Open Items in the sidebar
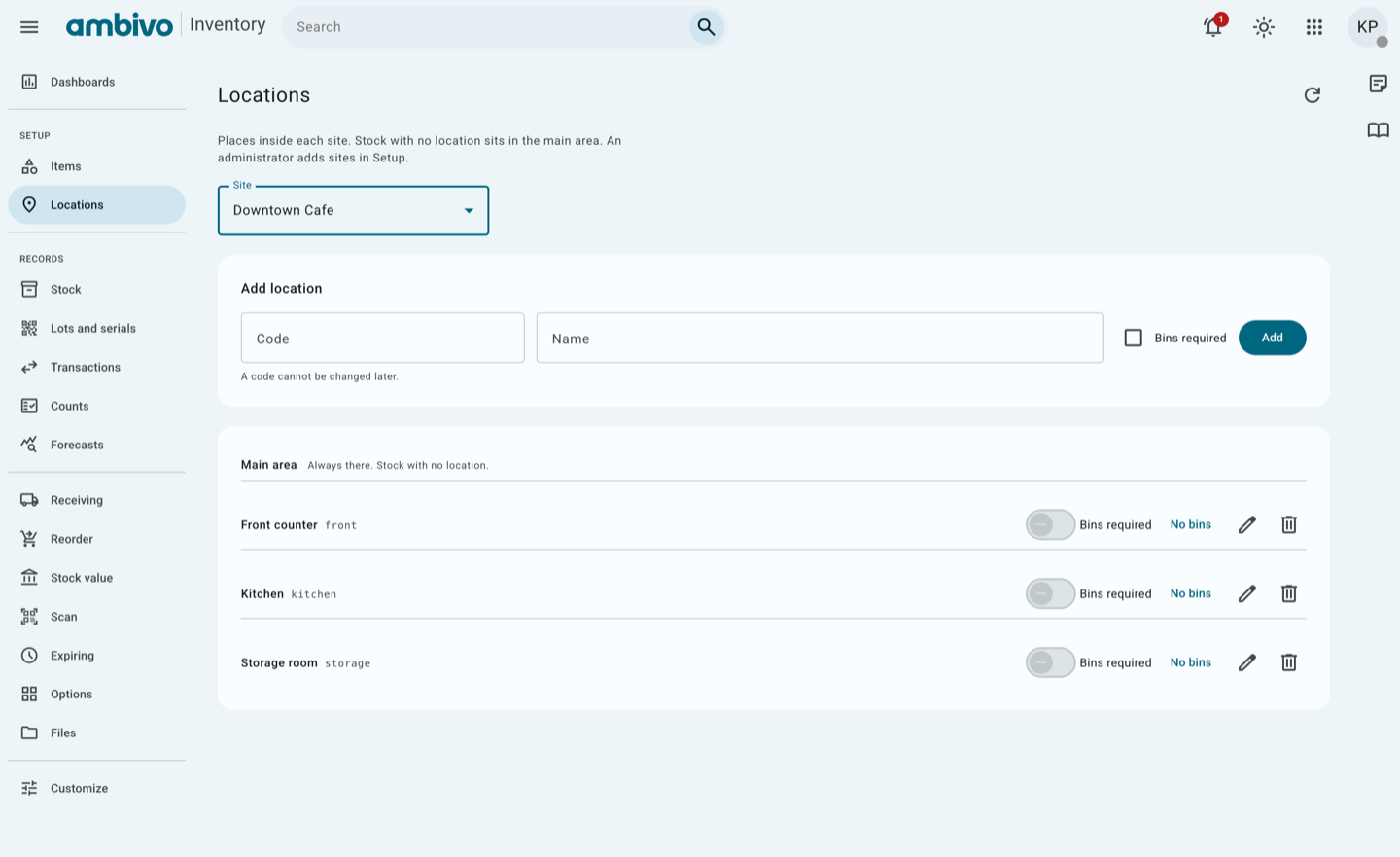 point(96,166)
